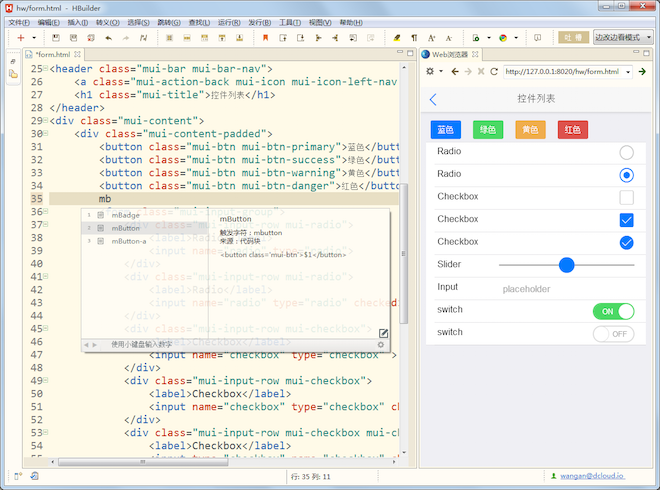Viewport: 660px width, 490px height.
Task: Tap the blue back chevron in preview header
Action: (433, 99)
